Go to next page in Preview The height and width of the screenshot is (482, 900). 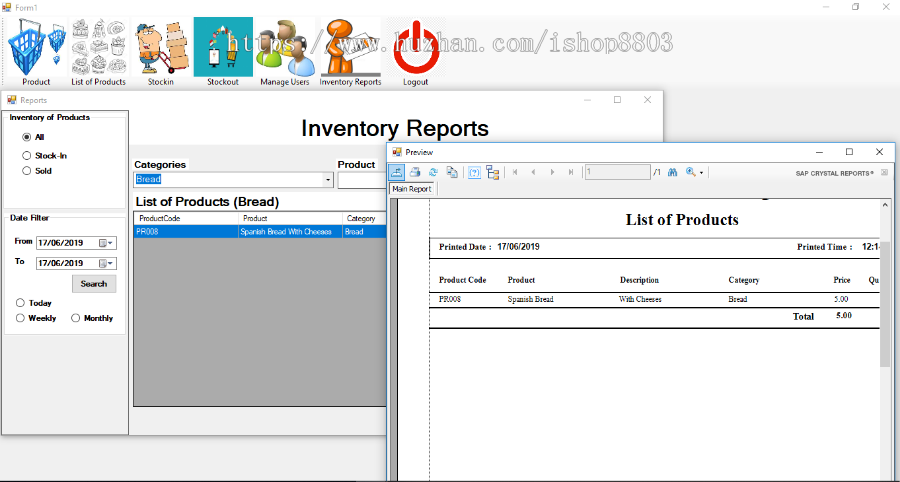click(552, 172)
